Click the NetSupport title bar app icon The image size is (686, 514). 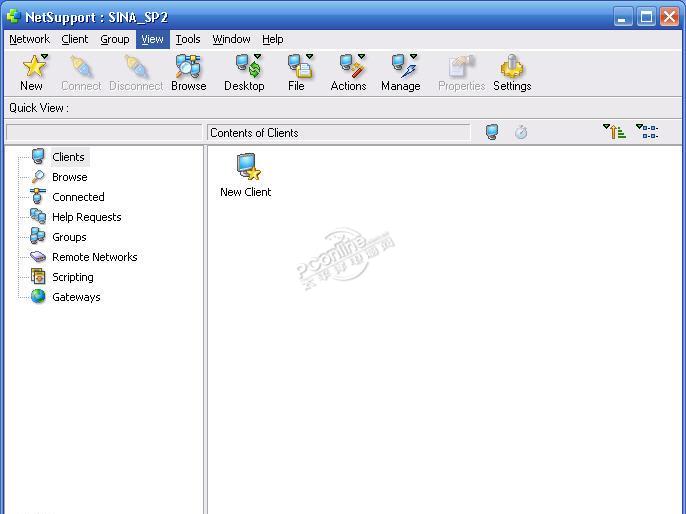[13, 16]
